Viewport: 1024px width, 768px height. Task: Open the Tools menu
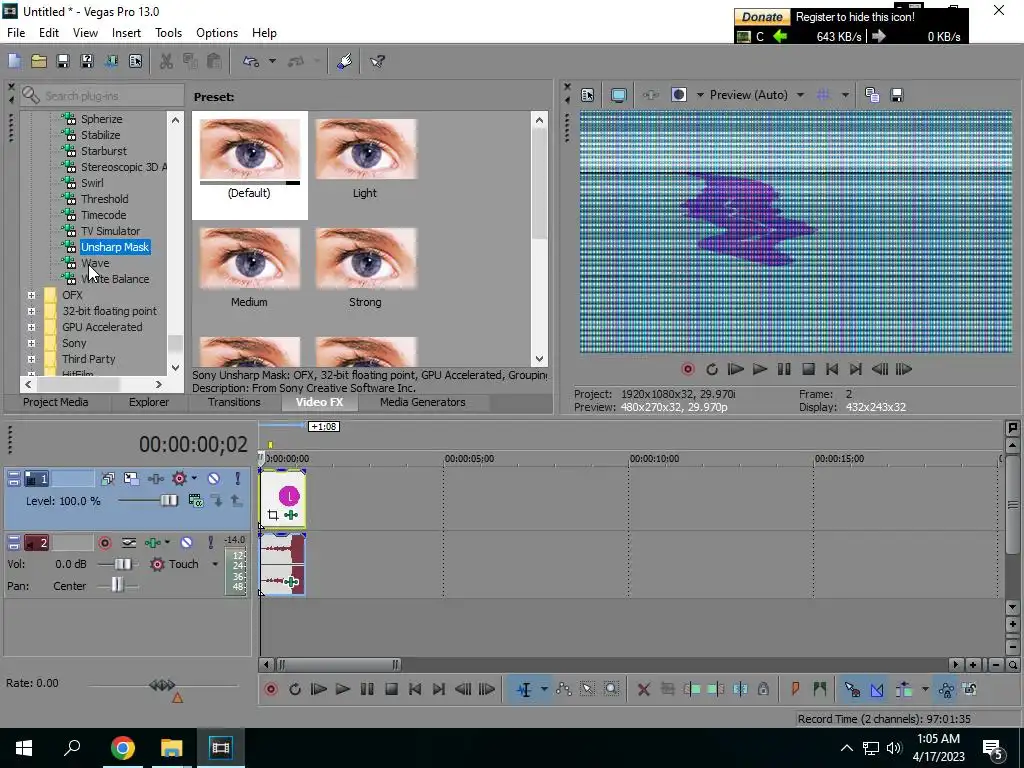coord(168,33)
